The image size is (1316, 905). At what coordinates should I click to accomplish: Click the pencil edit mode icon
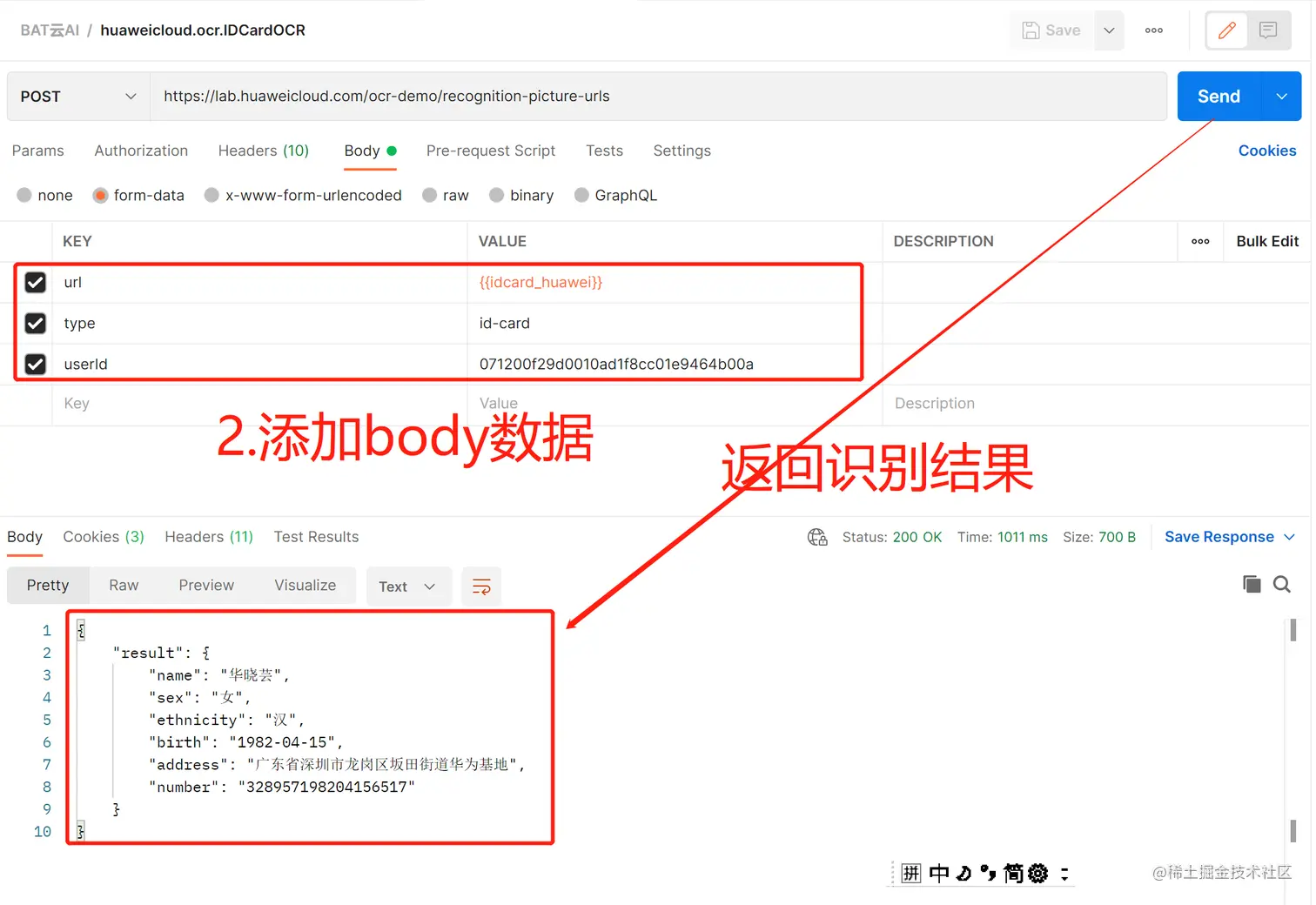1226,30
